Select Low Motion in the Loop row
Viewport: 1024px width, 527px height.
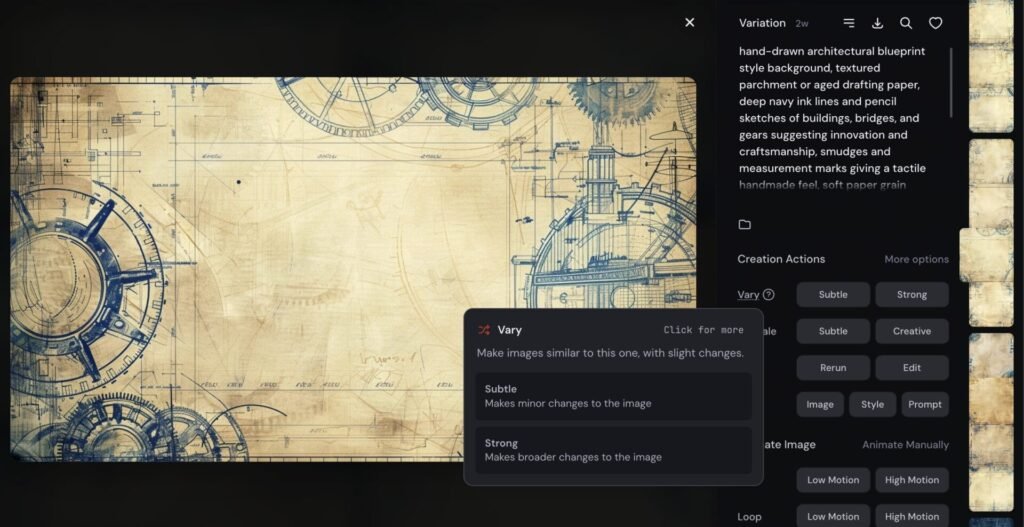pyautogui.click(x=833, y=516)
